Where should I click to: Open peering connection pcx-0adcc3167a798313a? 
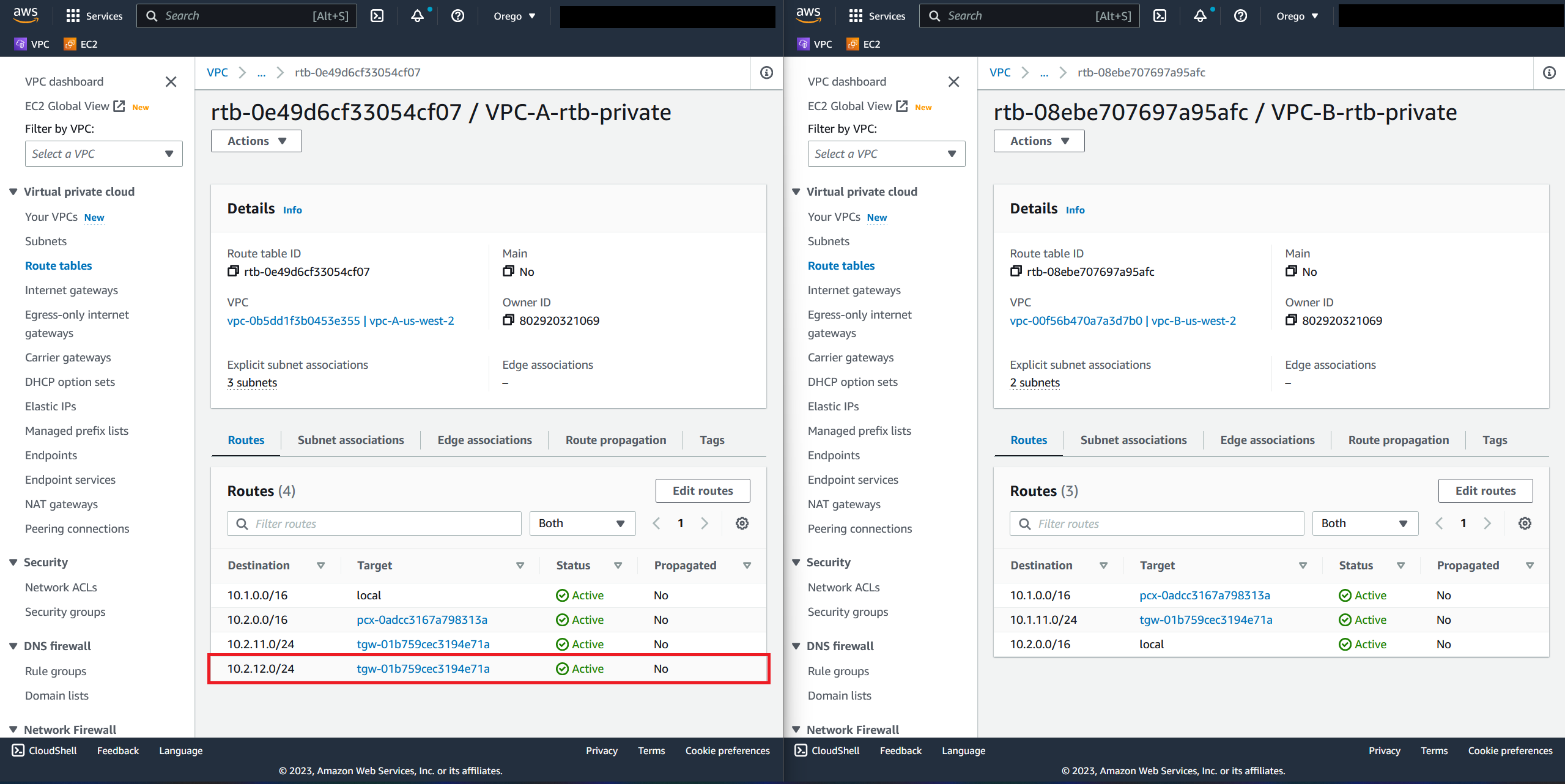point(422,619)
